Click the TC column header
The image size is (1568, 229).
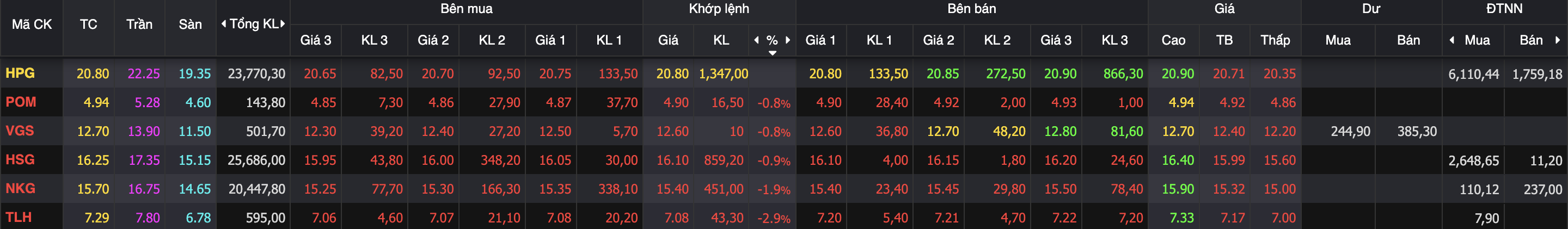88,24
